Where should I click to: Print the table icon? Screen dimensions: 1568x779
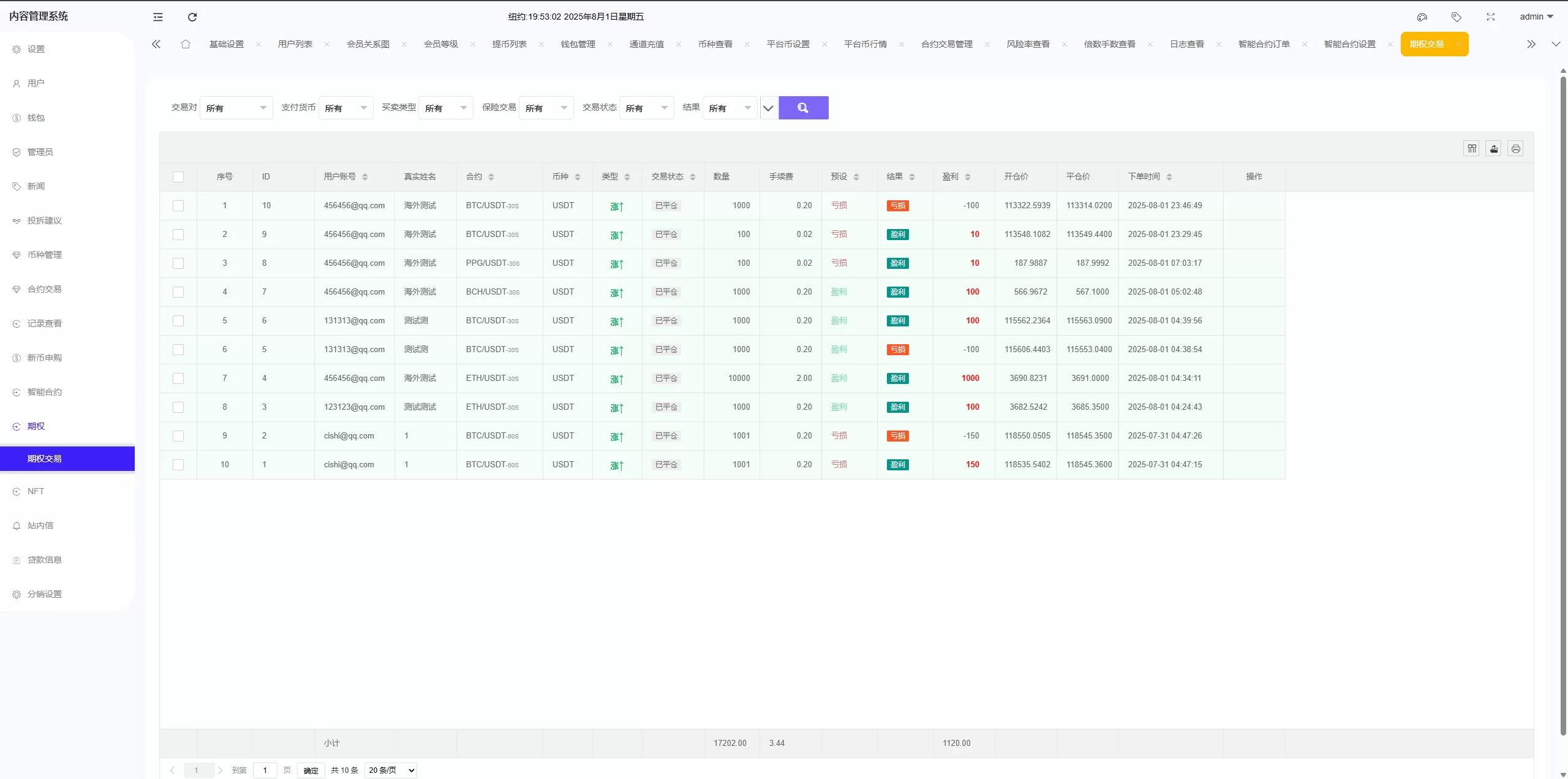pyautogui.click(x=1516, y=148)
